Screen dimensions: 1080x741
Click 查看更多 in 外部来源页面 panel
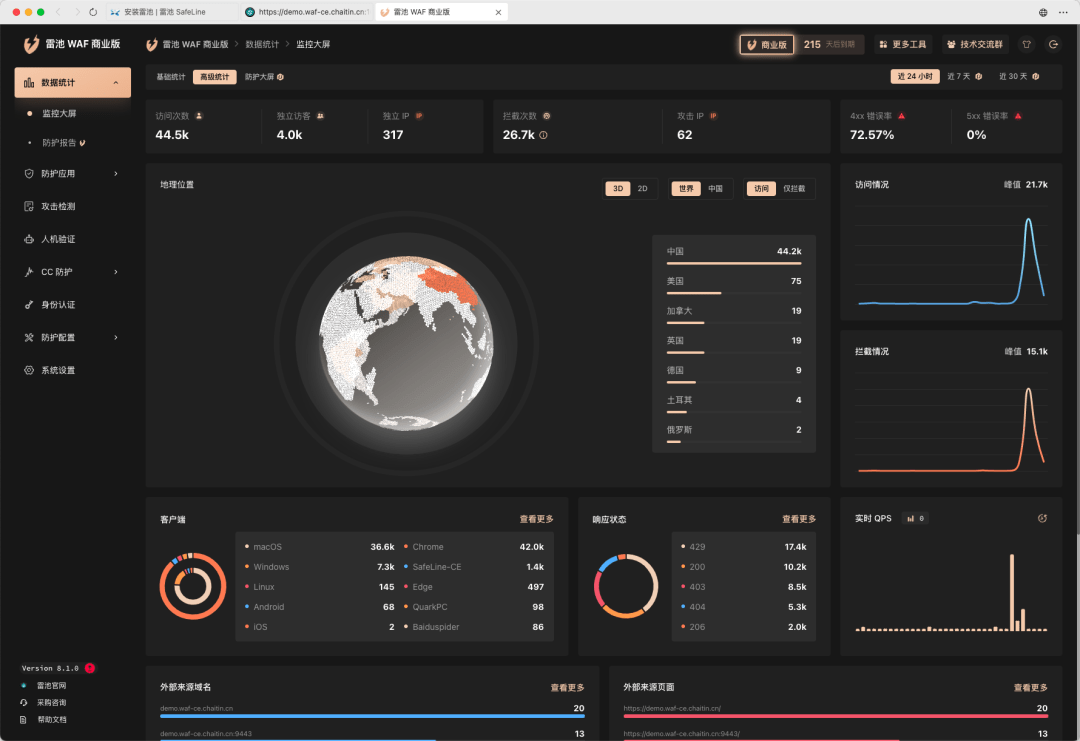[1030, 687]
